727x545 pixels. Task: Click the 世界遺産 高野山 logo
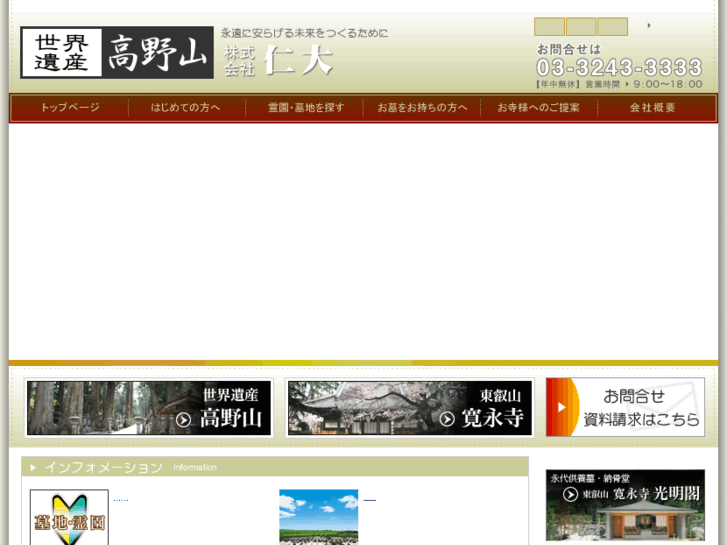coord(117,52)
